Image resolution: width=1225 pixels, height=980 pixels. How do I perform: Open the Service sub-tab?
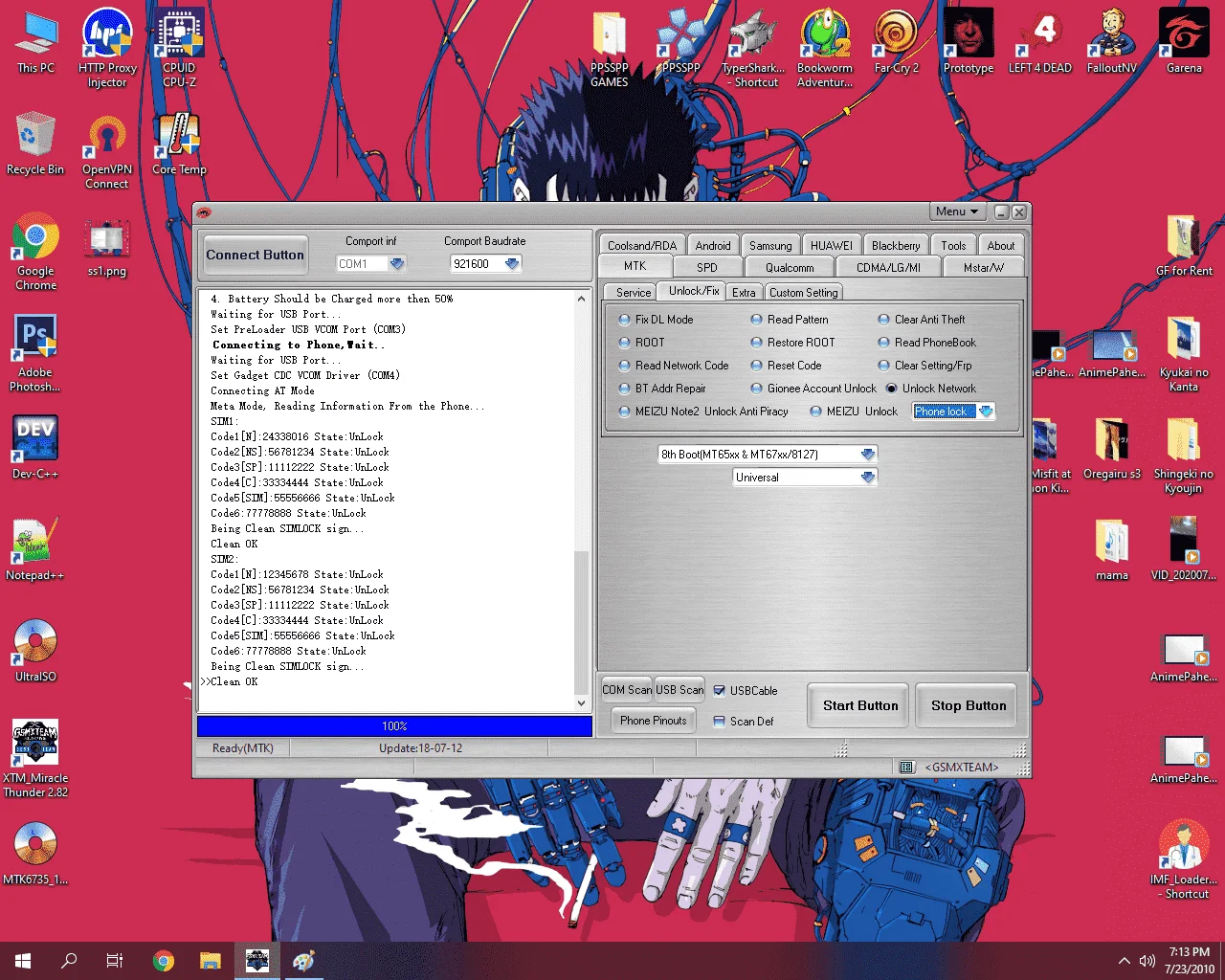(633, 293)
